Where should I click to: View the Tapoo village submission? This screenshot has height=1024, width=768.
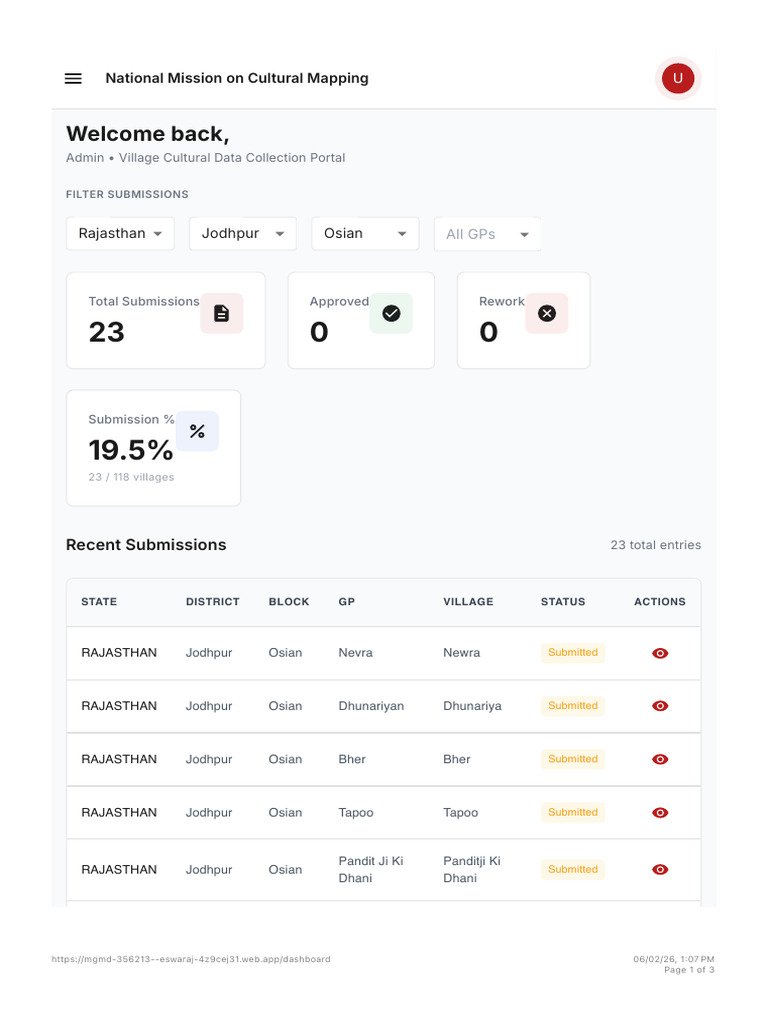point(660,813)
